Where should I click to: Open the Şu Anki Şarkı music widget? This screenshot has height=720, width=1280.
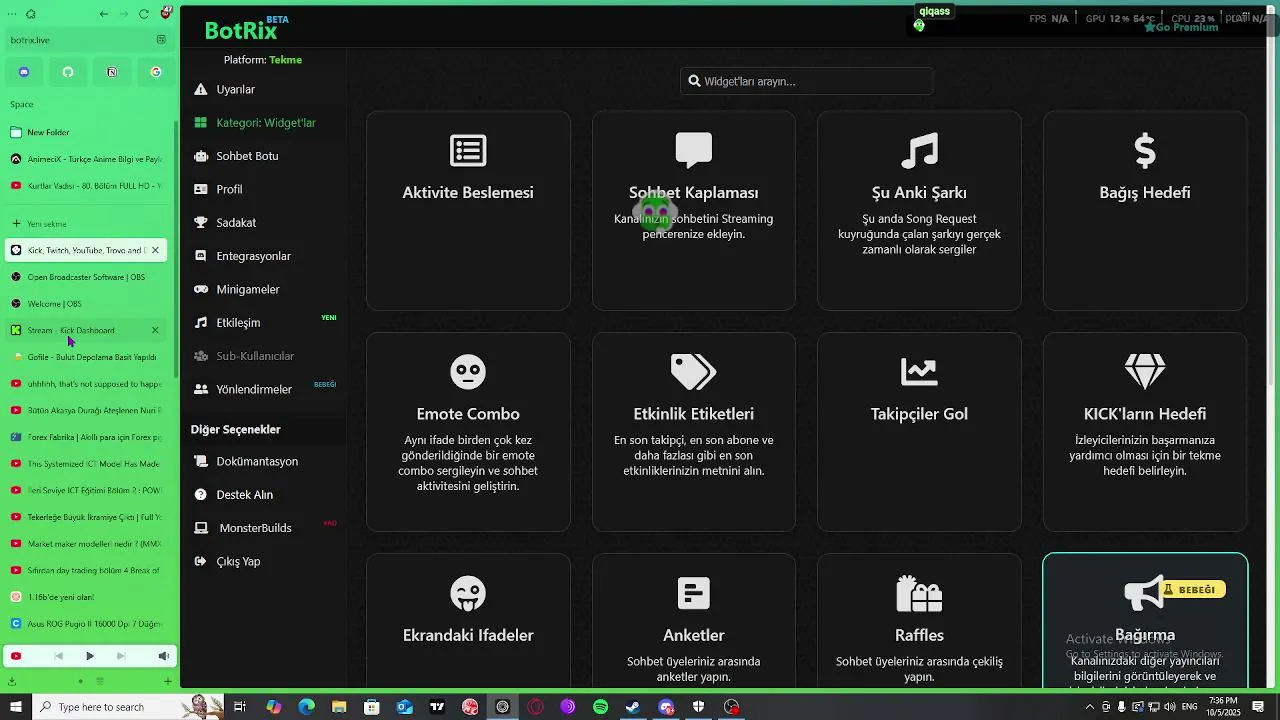click(x=919, y=211)
